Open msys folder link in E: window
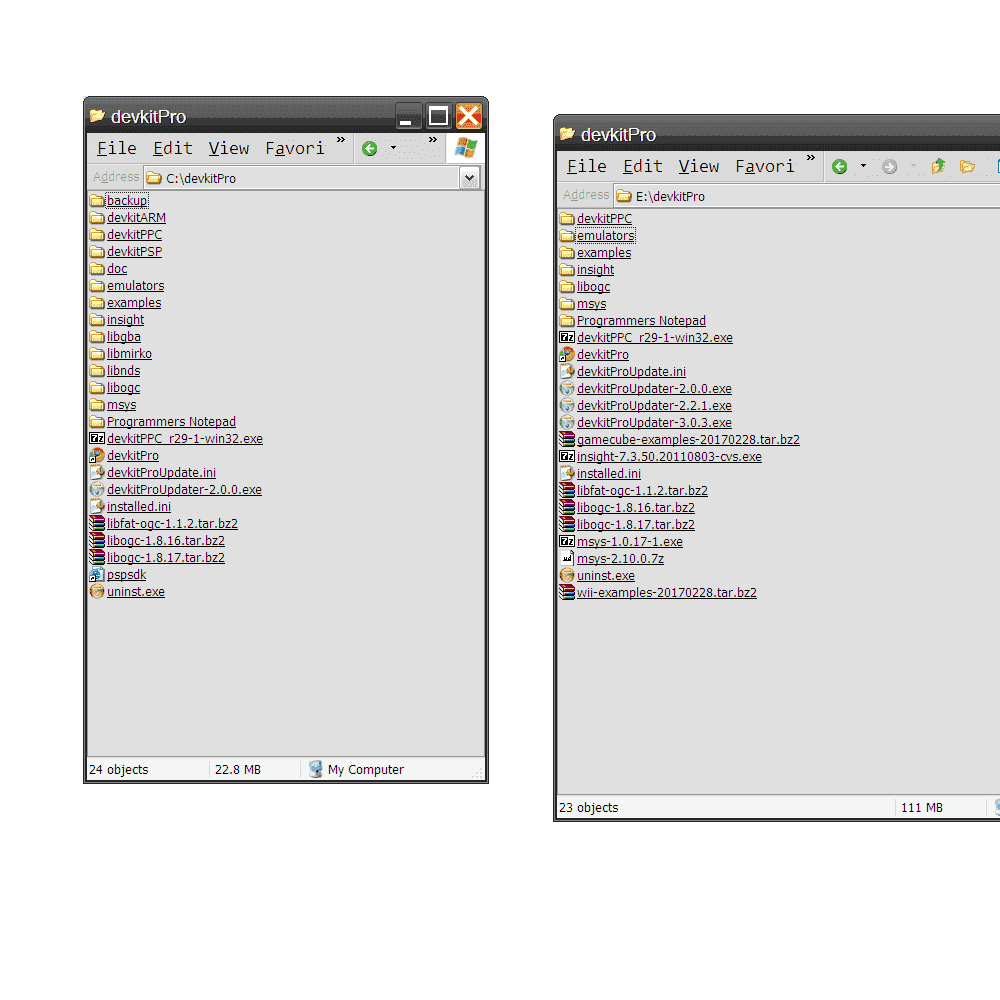The height and width of the screenshot is (1000, 1000). point(592,304)
